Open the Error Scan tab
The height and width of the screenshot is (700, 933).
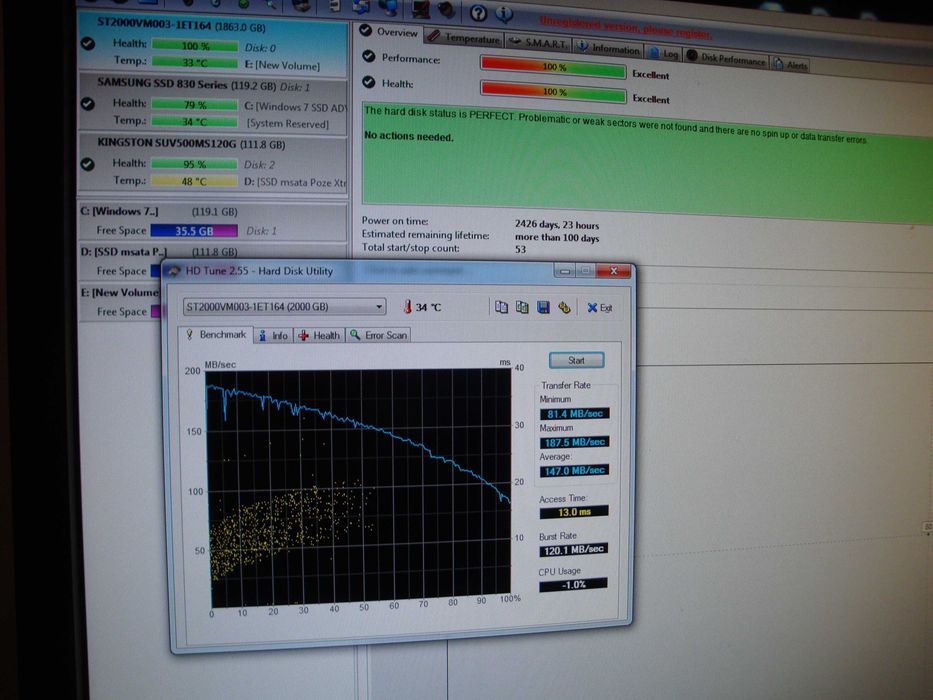coord(378,336)
